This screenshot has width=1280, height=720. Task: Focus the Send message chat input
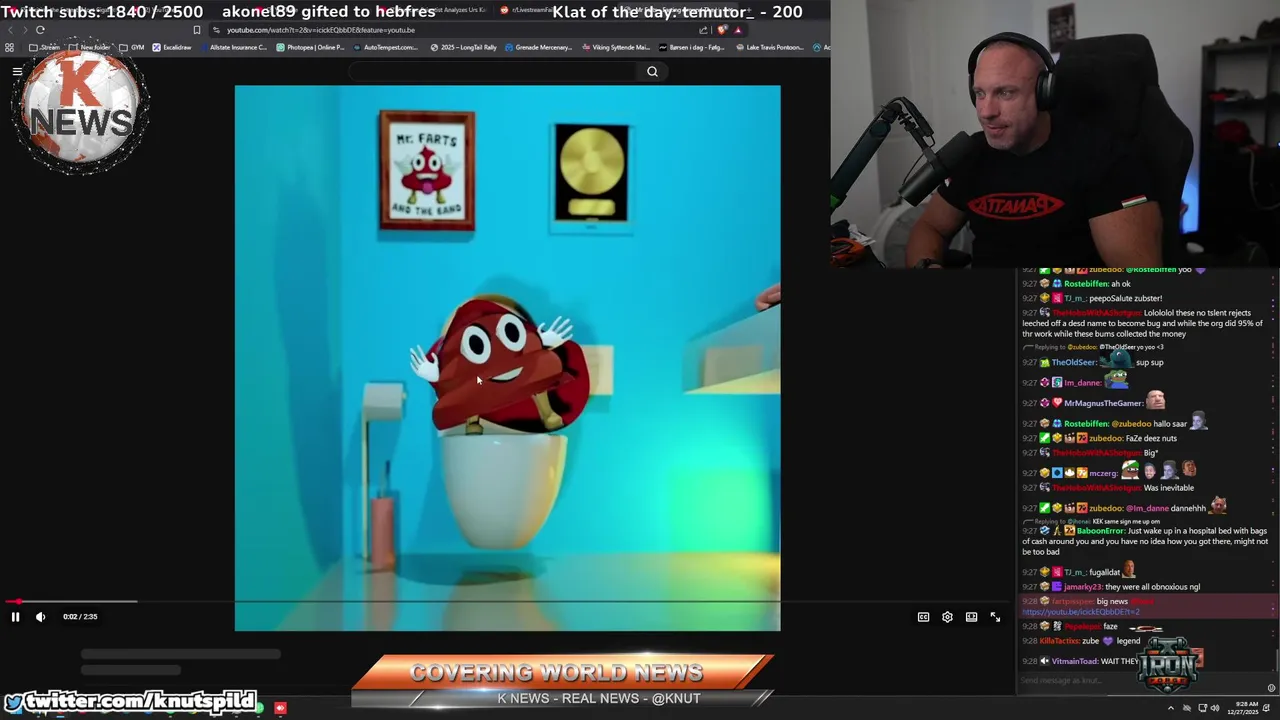[x=1140, y=681]
